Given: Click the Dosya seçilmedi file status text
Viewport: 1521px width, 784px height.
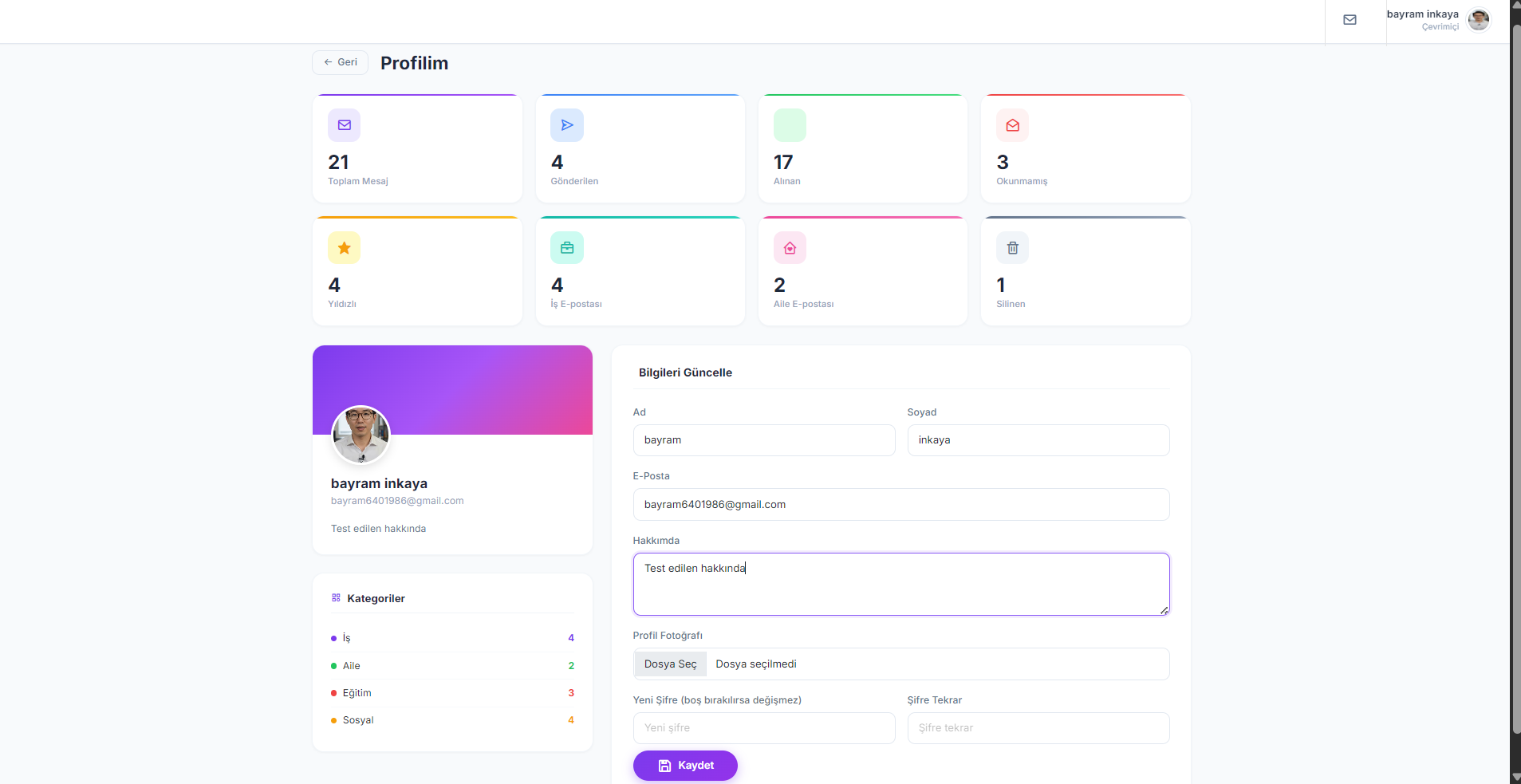Looking at the screenshot, I should (756, 664).
